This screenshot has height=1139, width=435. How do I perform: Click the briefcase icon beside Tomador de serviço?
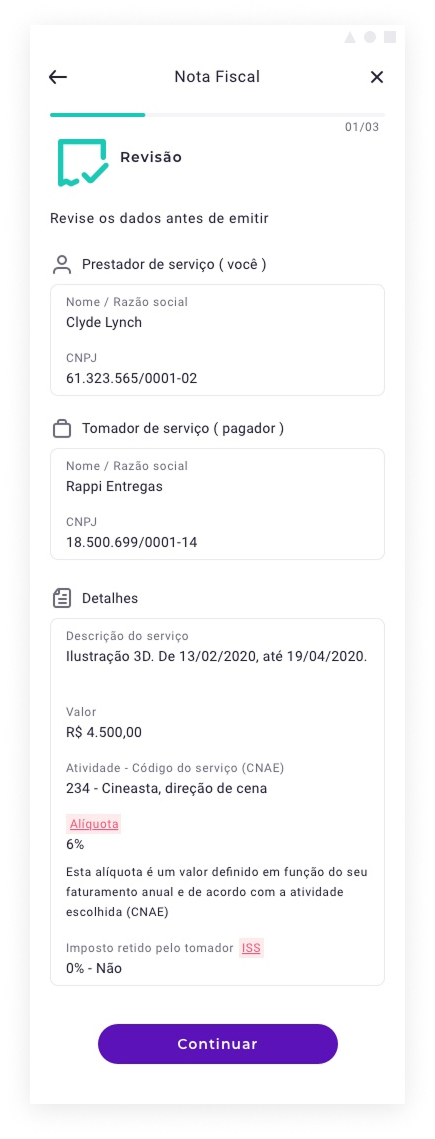coord(62,429)
